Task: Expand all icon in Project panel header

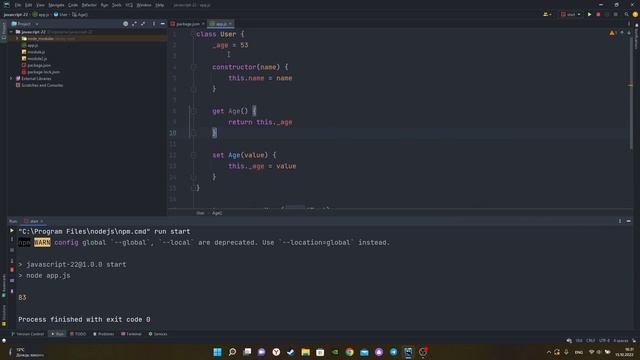Action: 134,24
